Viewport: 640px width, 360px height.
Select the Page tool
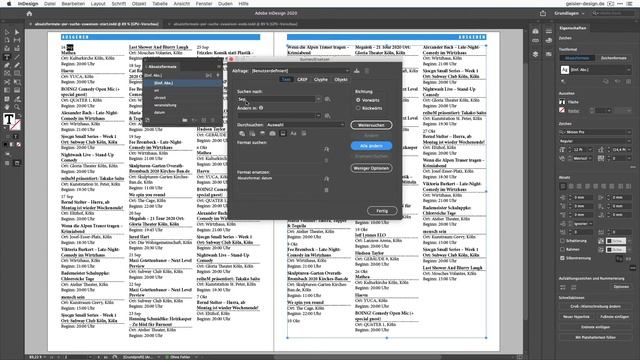7,40
